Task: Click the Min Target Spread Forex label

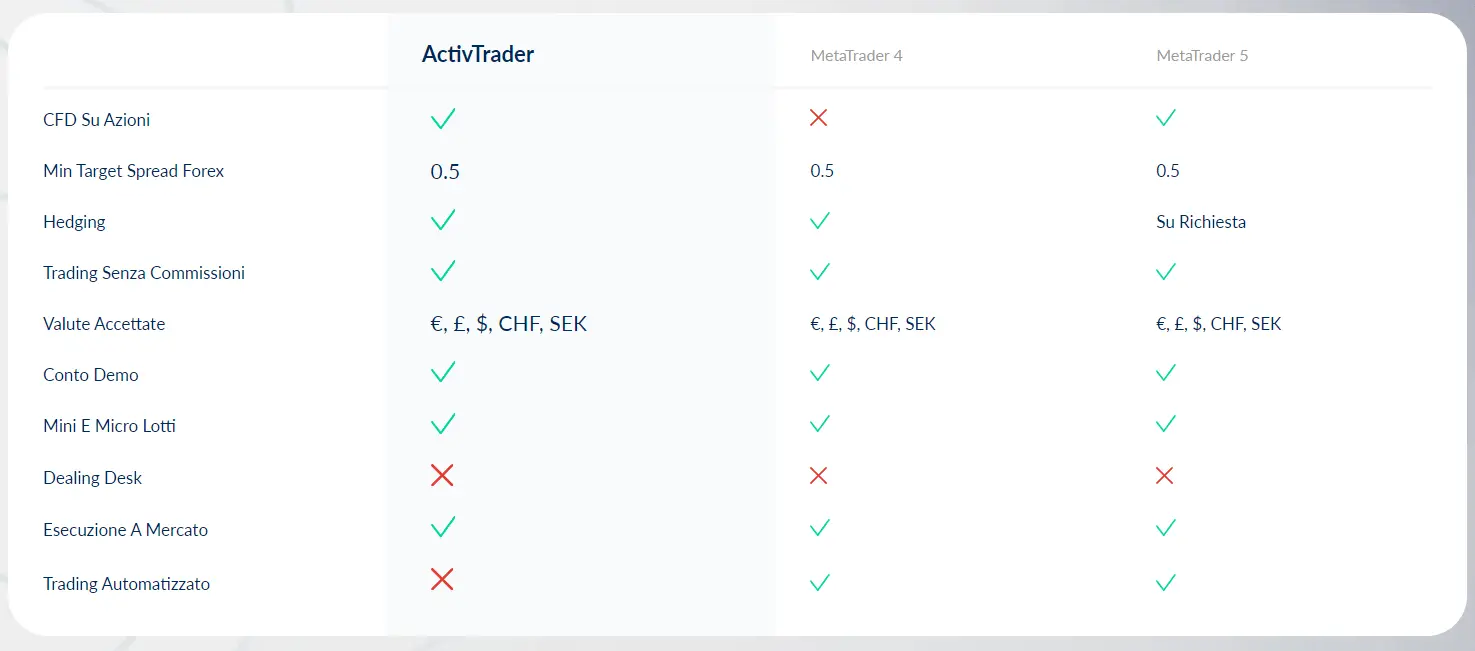Action: 134,171
